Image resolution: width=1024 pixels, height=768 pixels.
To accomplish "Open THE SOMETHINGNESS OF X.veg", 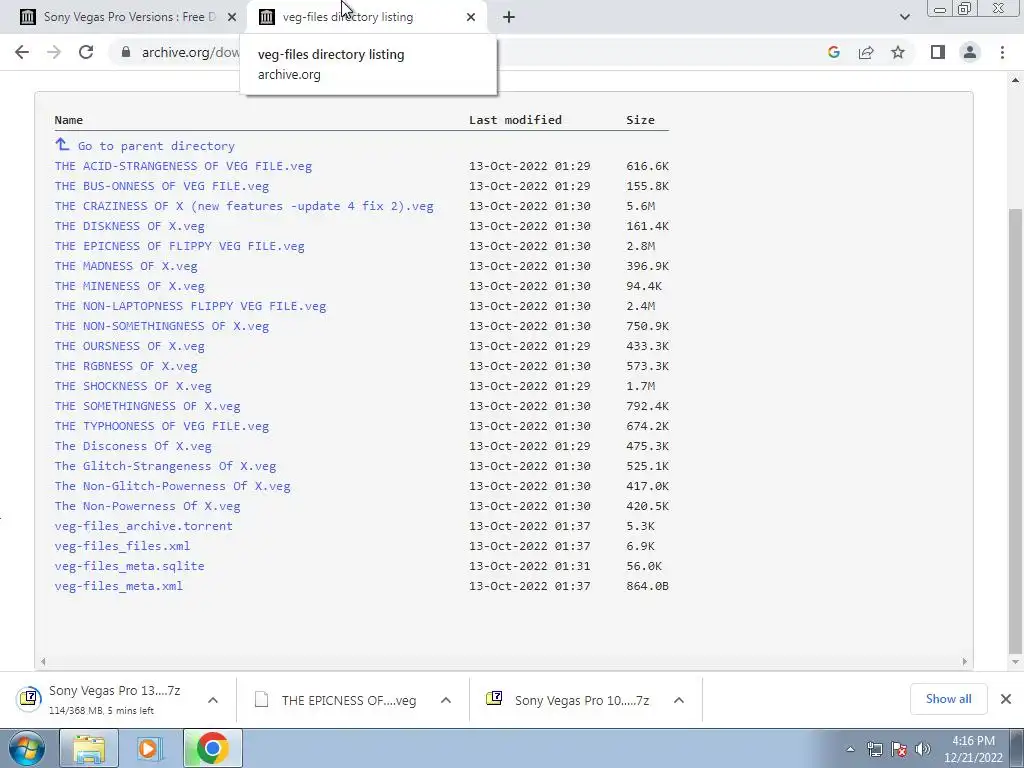I will point(148,406).
